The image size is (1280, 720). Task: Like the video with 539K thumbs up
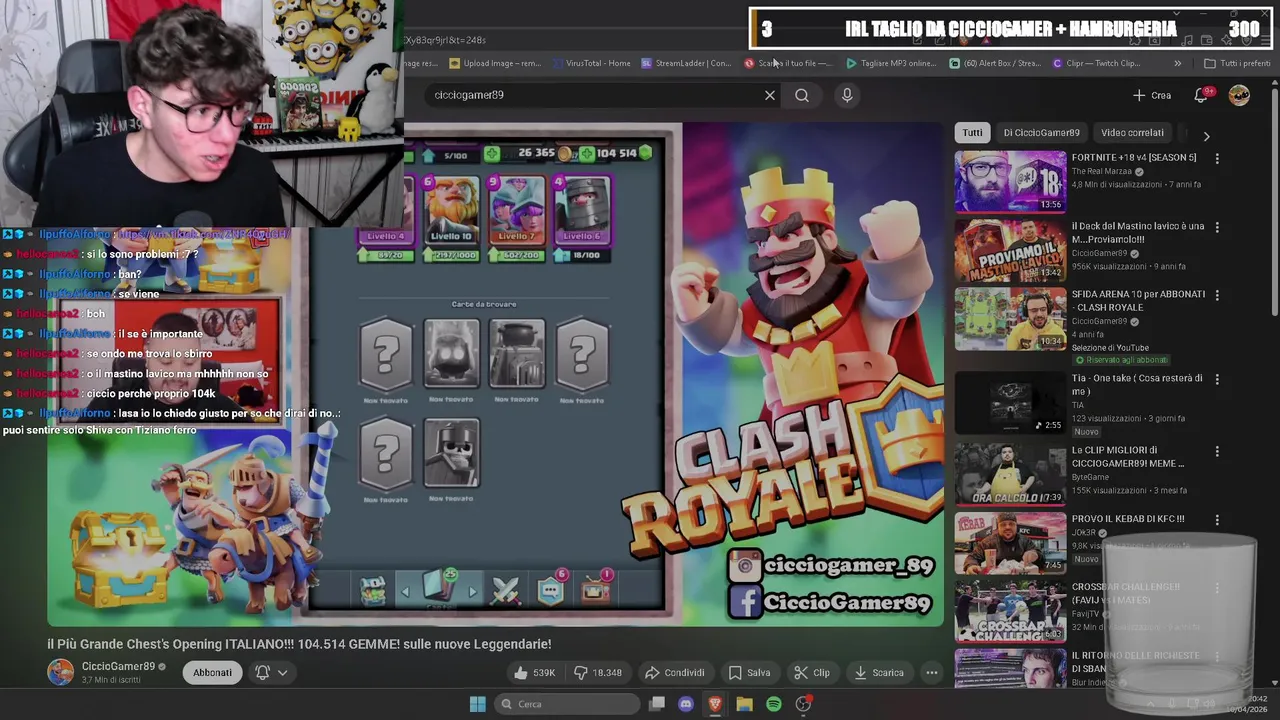pos(535,672)
